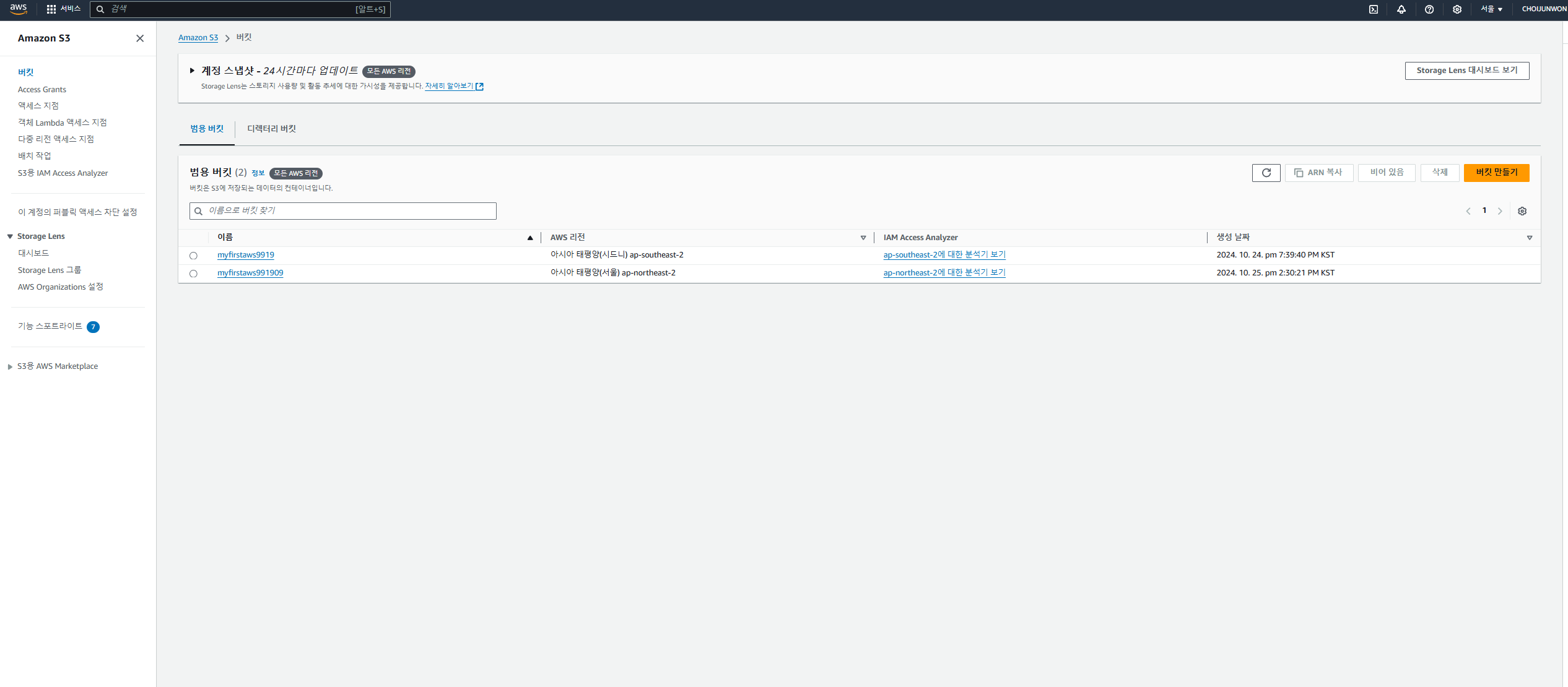This screenshot has height=687, width=1568.
Task: Click Storage Lens 대시보드 보기 button
Action: 1467,71
